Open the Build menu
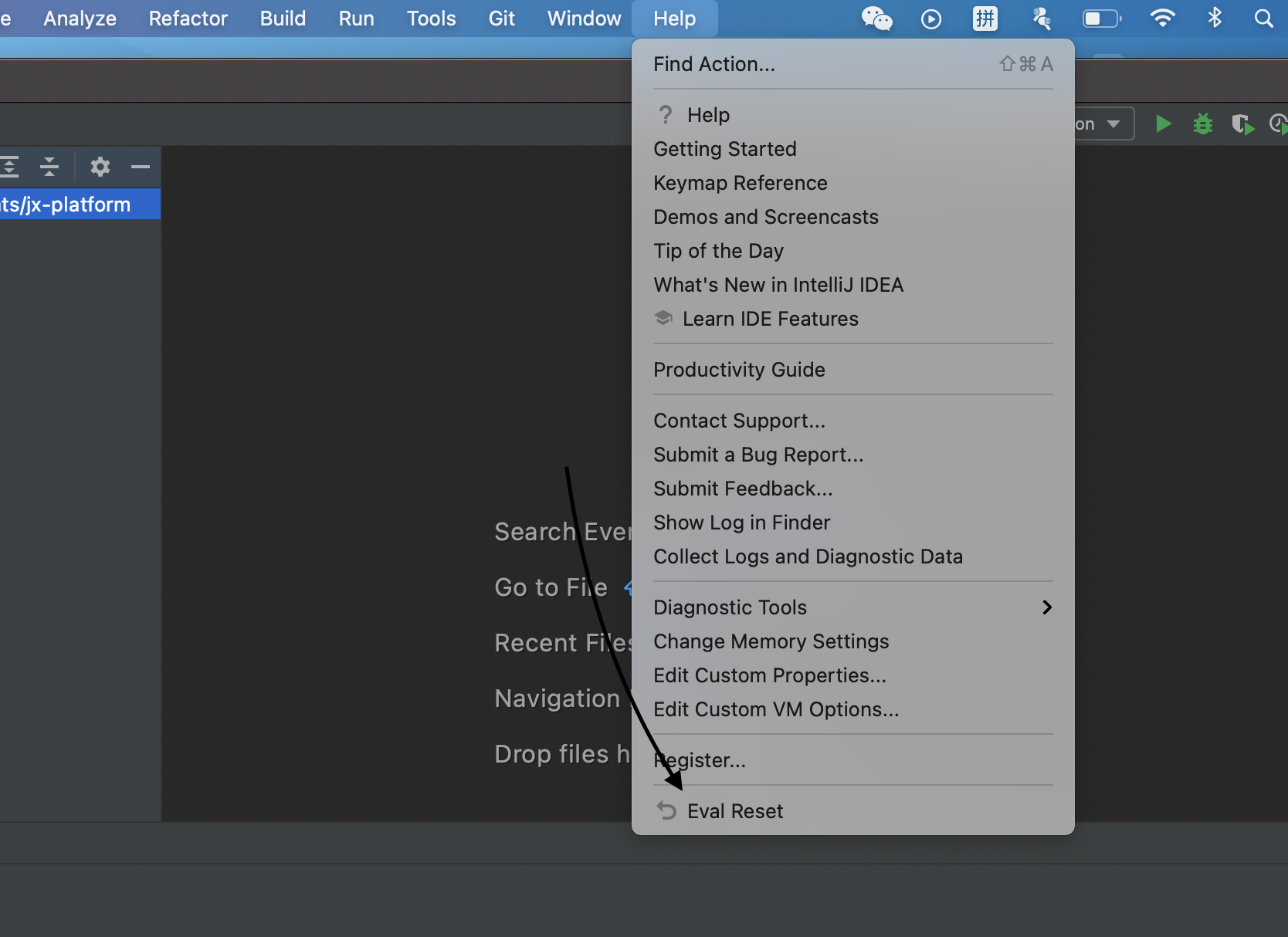The image size is (1288, 937). [283, 19]
